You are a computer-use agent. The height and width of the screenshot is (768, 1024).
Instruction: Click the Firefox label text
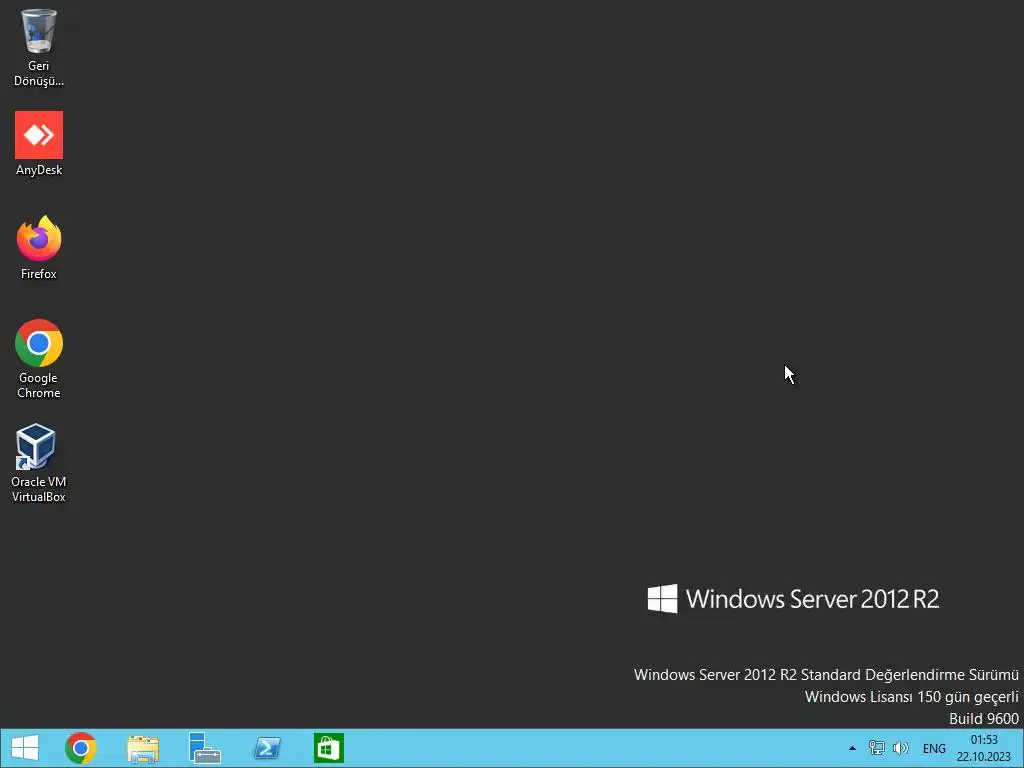click(39, 274)
